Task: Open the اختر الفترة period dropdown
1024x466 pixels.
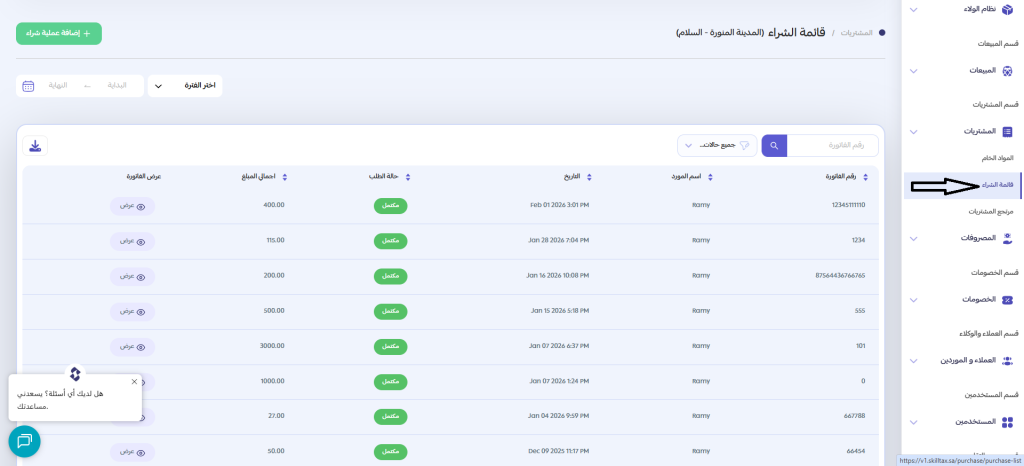Action: [x=185, y=86]
